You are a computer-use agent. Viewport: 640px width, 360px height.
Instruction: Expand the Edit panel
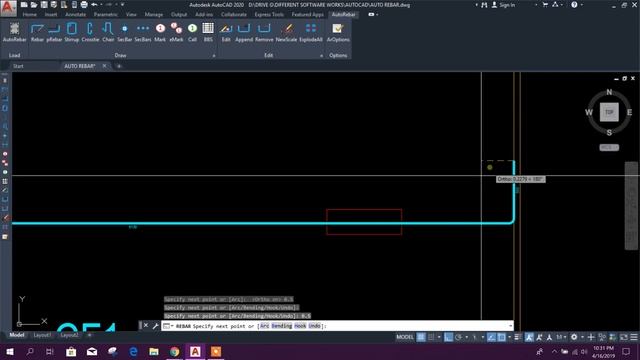pos(321,56)
